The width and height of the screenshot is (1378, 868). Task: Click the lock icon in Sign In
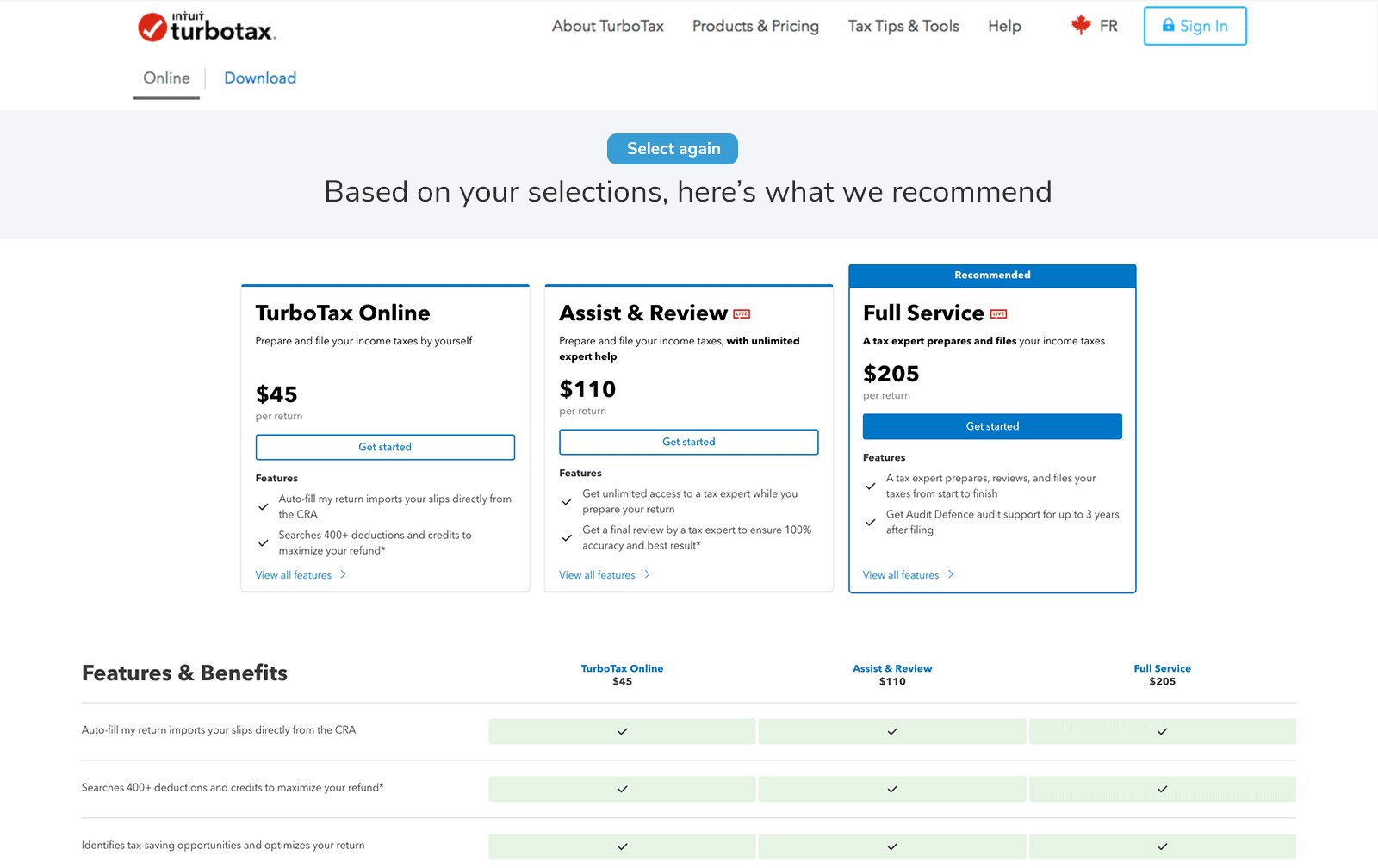point(1168,25)
